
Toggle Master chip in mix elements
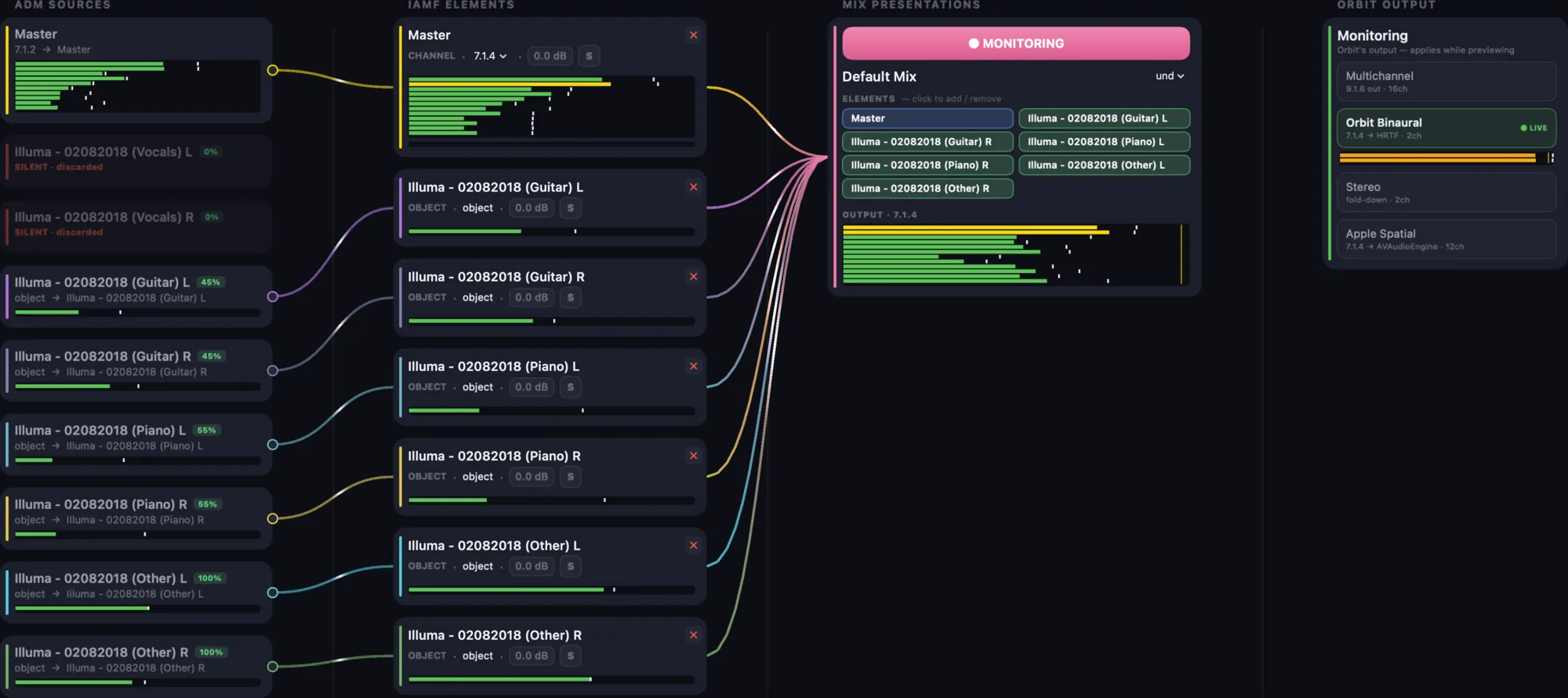(x=927, y=118)
